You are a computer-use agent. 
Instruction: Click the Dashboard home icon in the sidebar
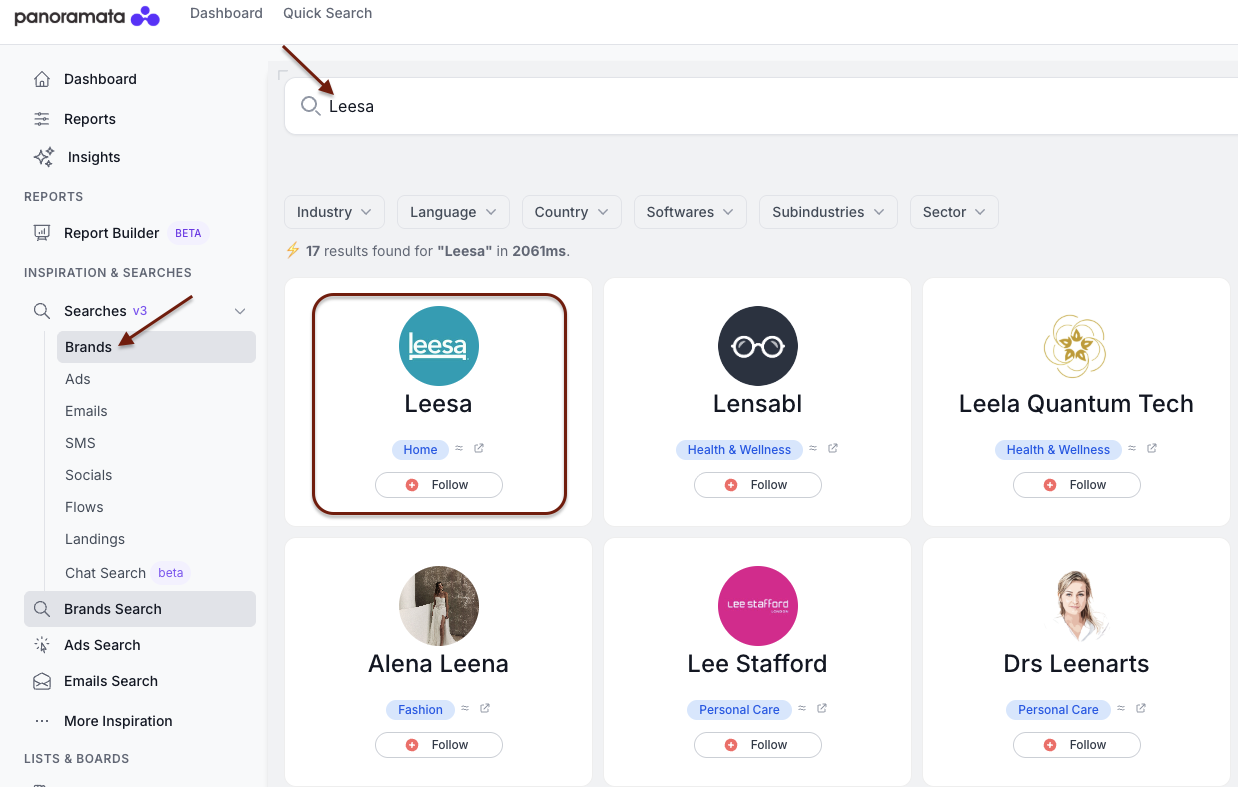42,79
